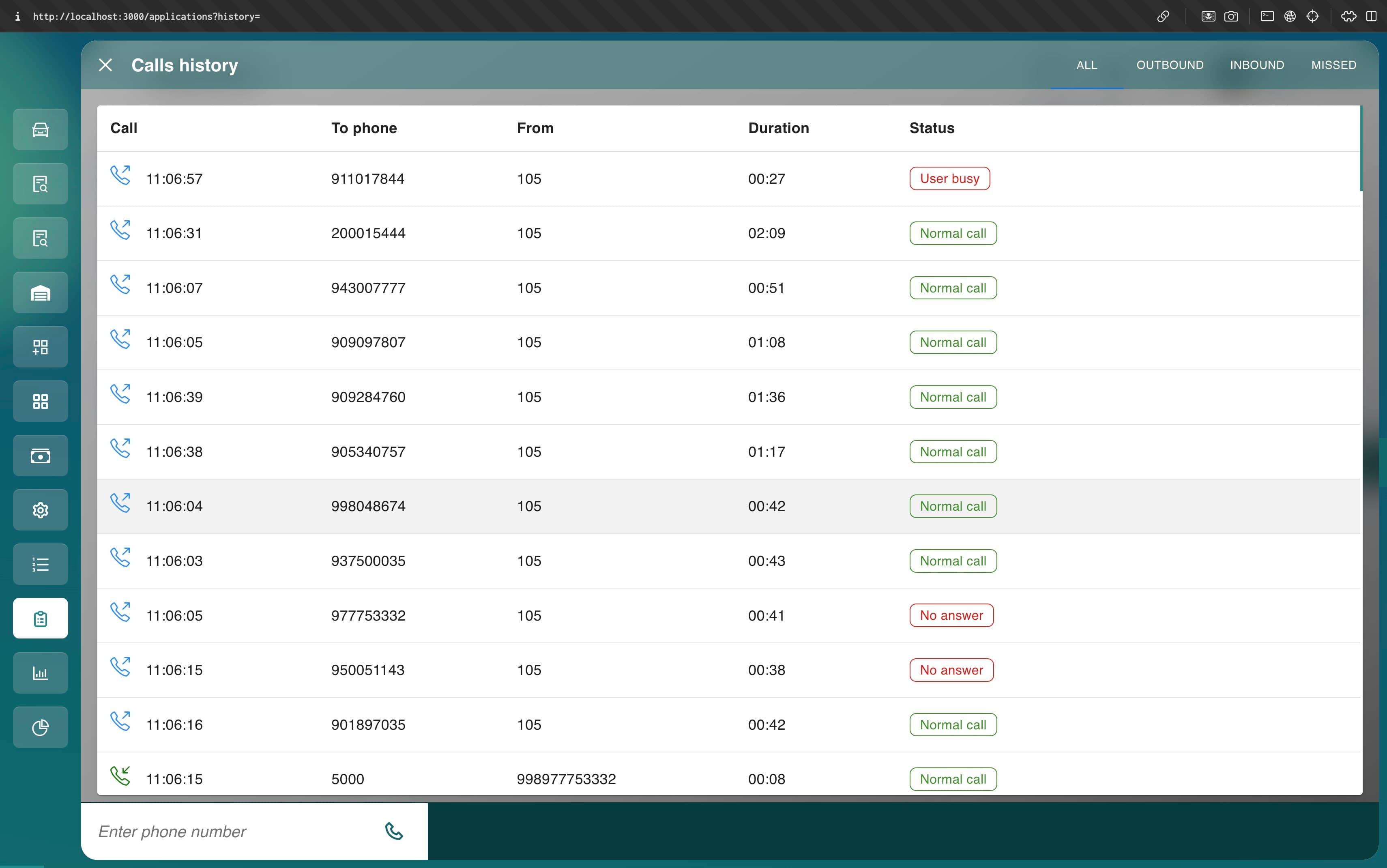The height and width of the screenshot is (868, 1387).
Task: Switch to the OUTBOUND tab
Action: [x=1170, y=65]
